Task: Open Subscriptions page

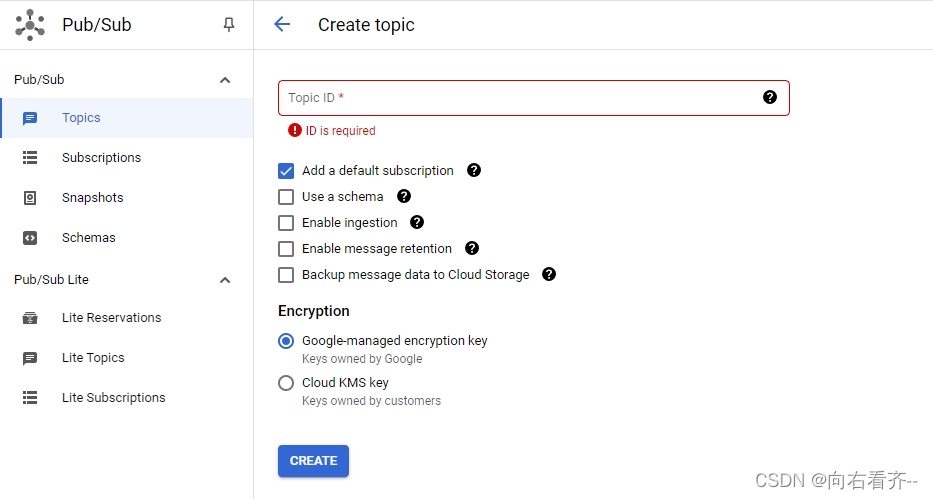Action: [x=127, y=158]
